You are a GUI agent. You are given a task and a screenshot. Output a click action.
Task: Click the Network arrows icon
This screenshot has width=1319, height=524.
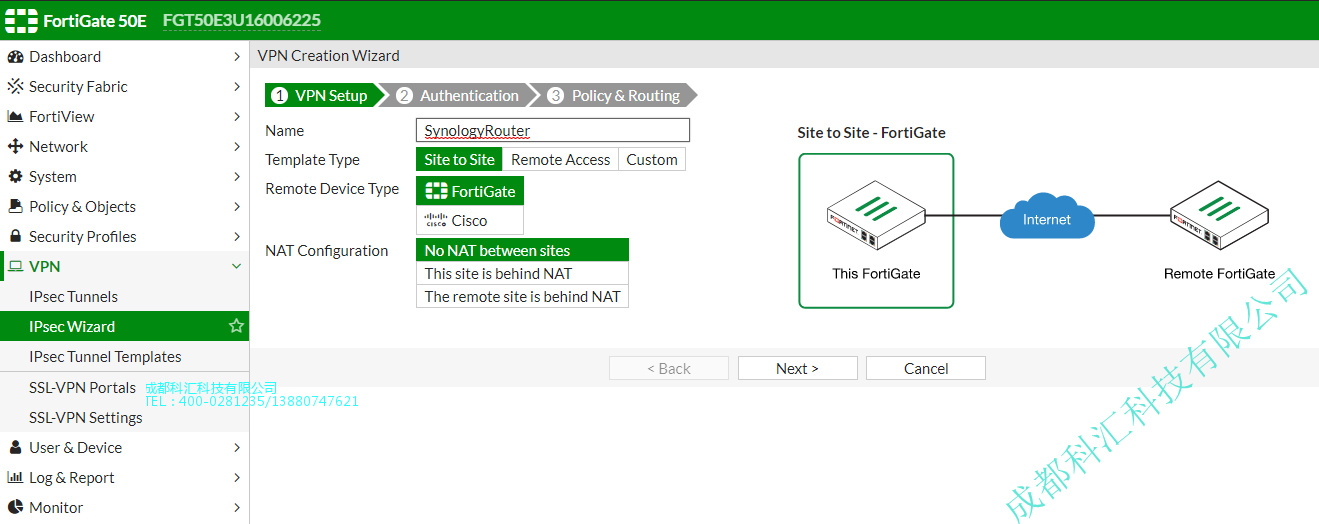click(x=15, y=147)
